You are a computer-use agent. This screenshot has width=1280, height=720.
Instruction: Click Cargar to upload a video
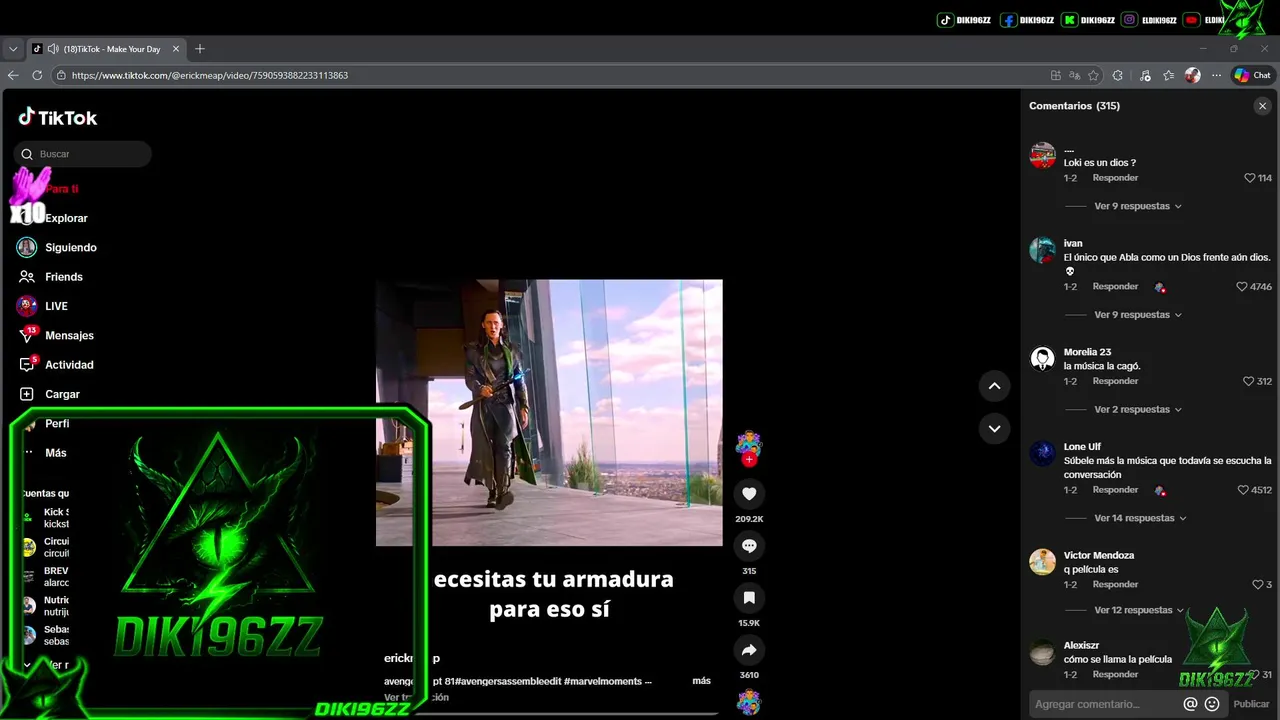tap(48, 394)
